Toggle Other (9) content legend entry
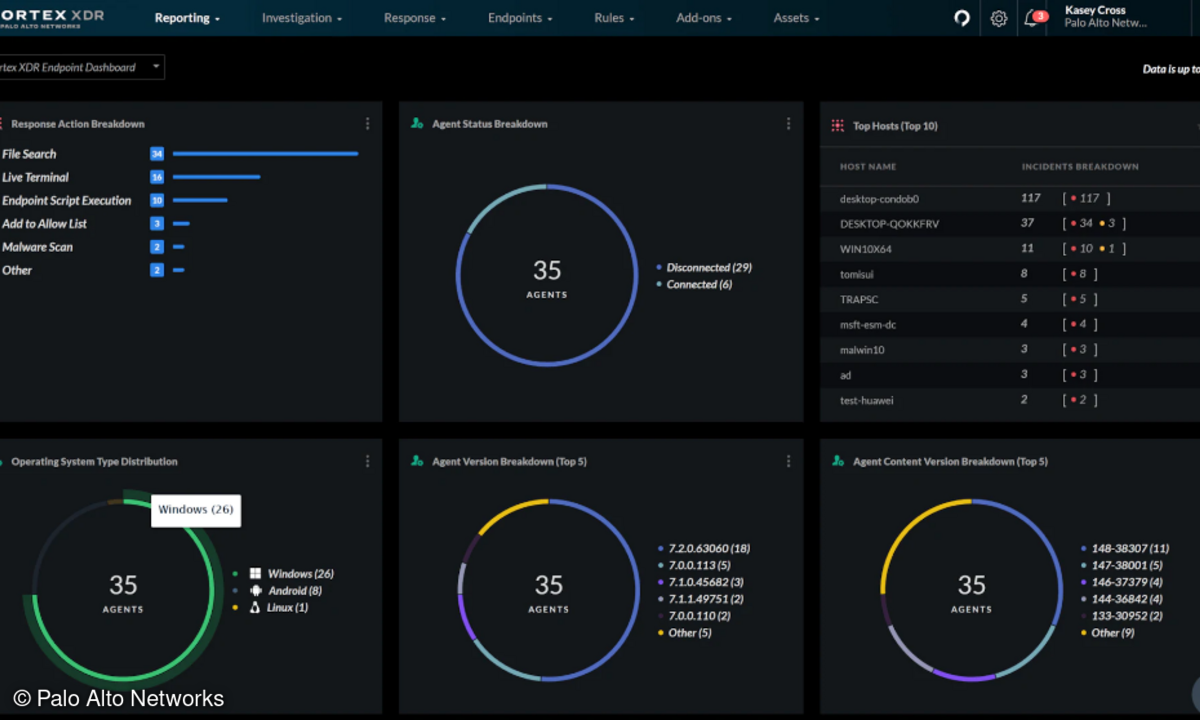Viewport: 1200px width, 720px height. pos(1108,633)
